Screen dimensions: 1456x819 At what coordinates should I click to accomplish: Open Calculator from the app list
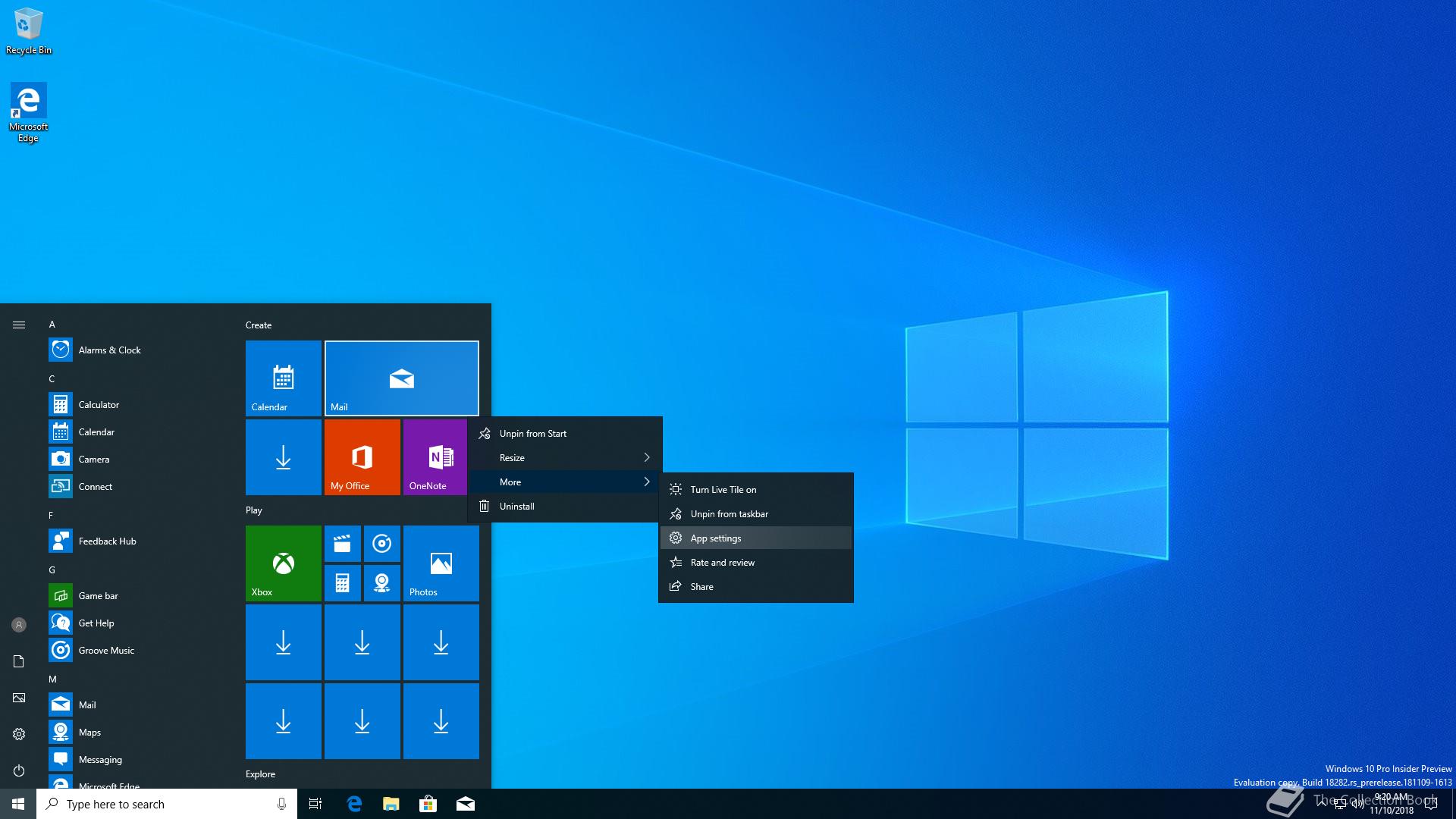(136, 404)
